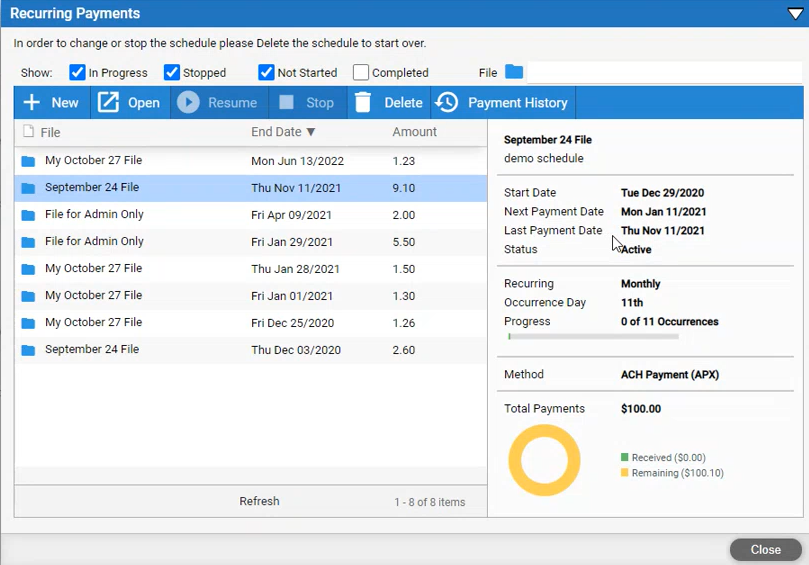Click the yellow Total Payments donut chart
This screenshot has width=809, height=565.
[544, 460]
